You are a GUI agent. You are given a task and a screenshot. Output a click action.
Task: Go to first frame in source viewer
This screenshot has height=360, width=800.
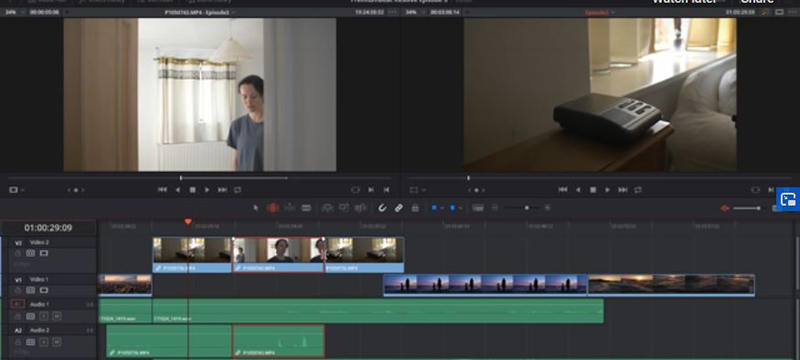pyautogui.click(x=162, y=190)
